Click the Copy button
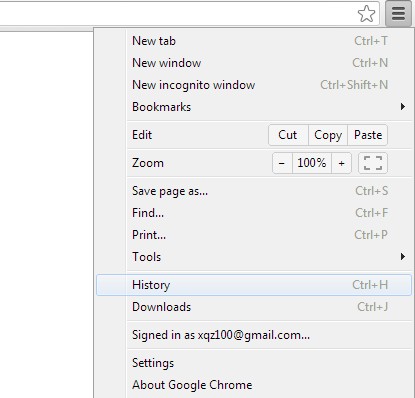This screenshot has height=398, width=415. click(x=328, y=135)
